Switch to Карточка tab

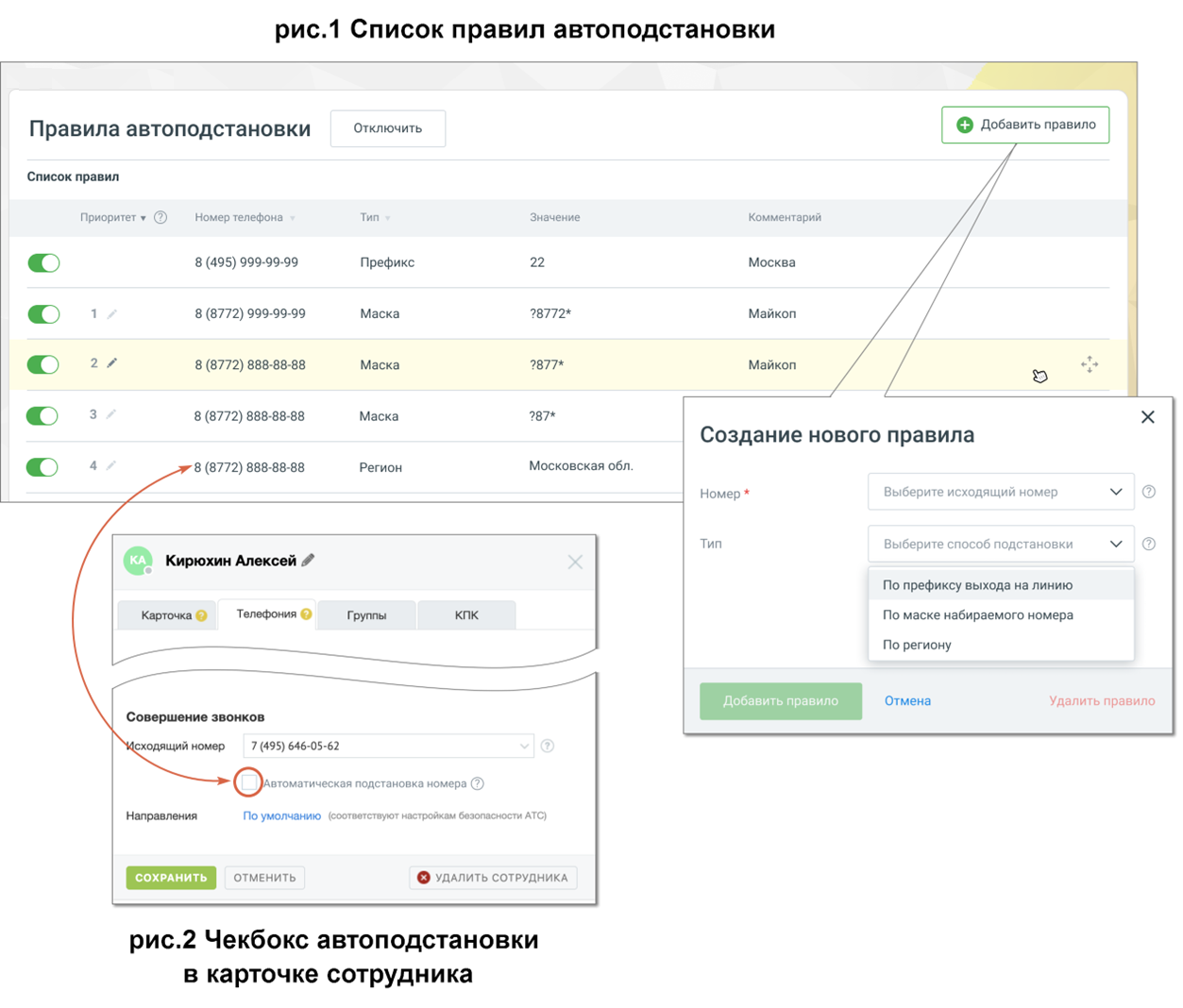[166, 615]
